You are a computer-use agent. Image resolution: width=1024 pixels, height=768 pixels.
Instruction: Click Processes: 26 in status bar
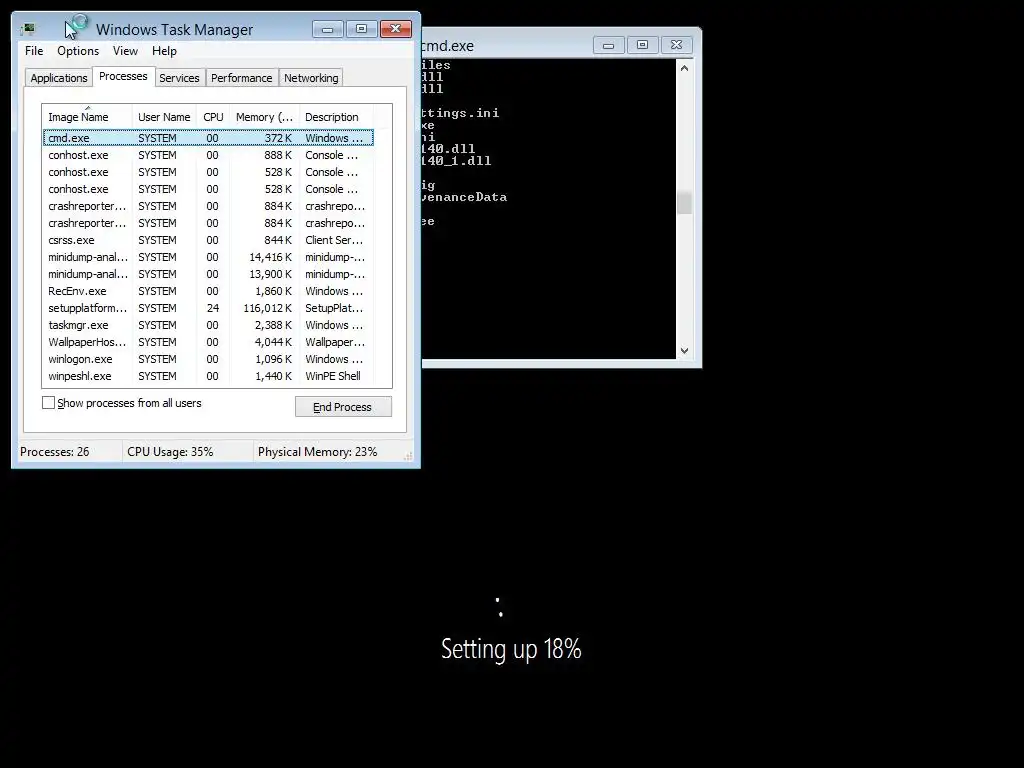[x=55, y=452]
